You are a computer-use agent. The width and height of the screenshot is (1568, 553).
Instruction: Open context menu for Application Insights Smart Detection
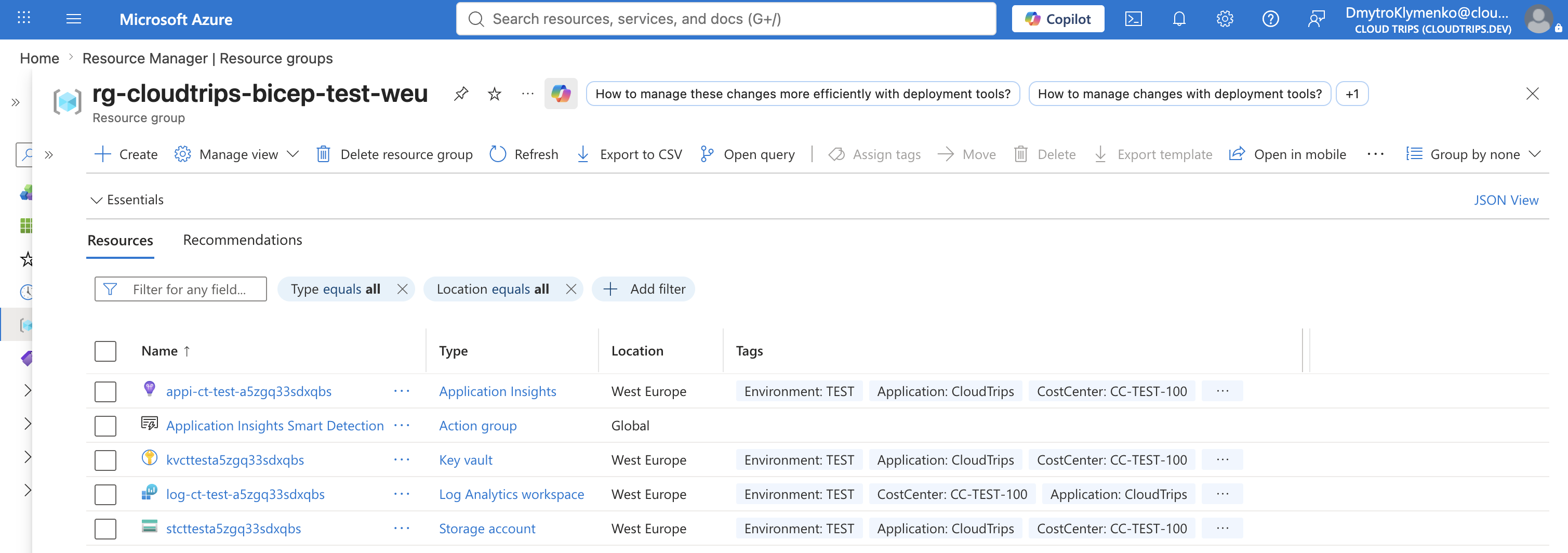(402, 425)
